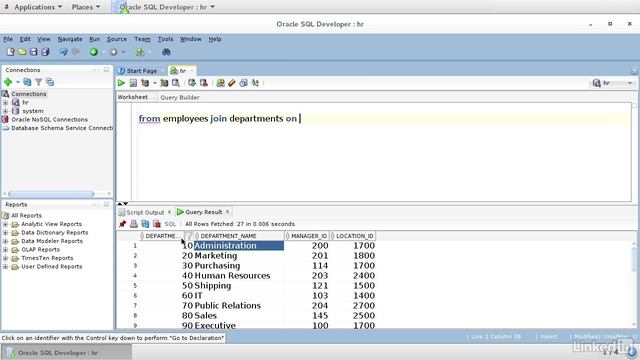
Task: Expand Data Dictionary Reports folder
Action: click(x=5, y=233)
